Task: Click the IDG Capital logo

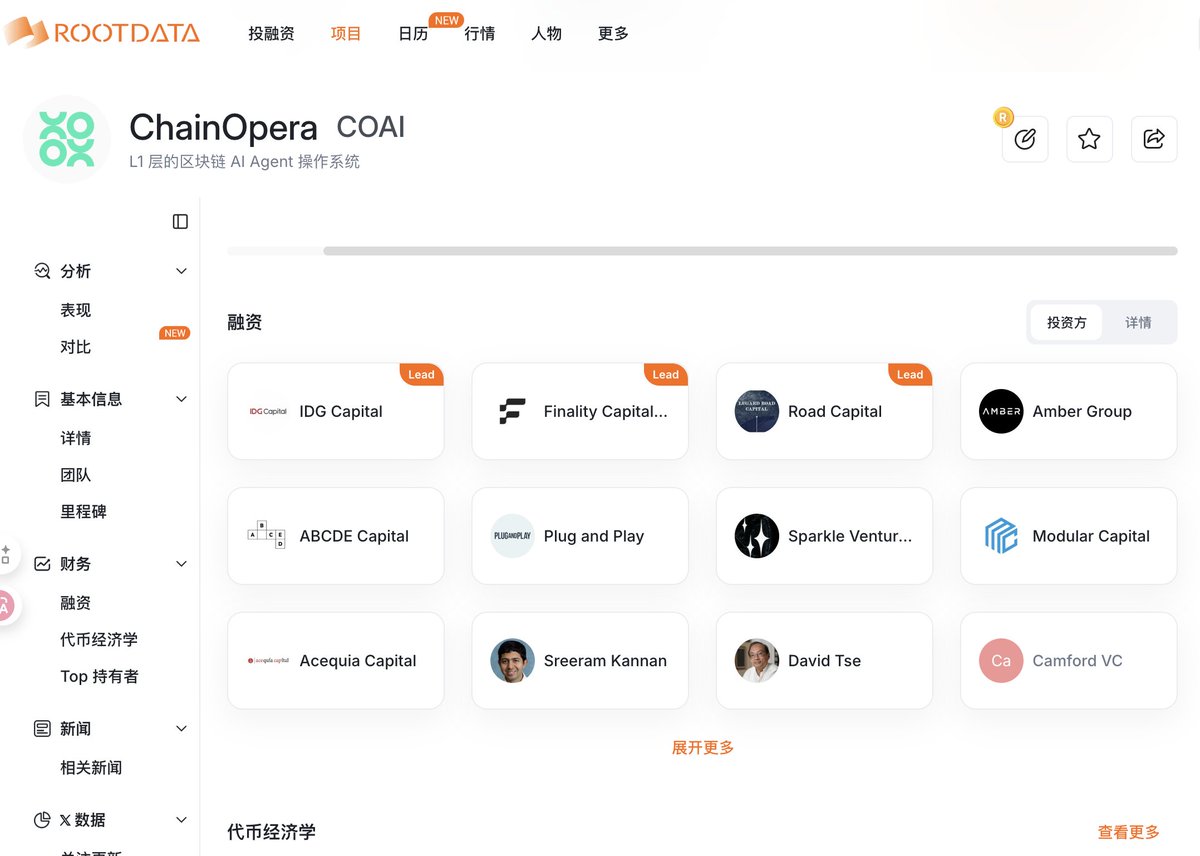Action: 268,411
